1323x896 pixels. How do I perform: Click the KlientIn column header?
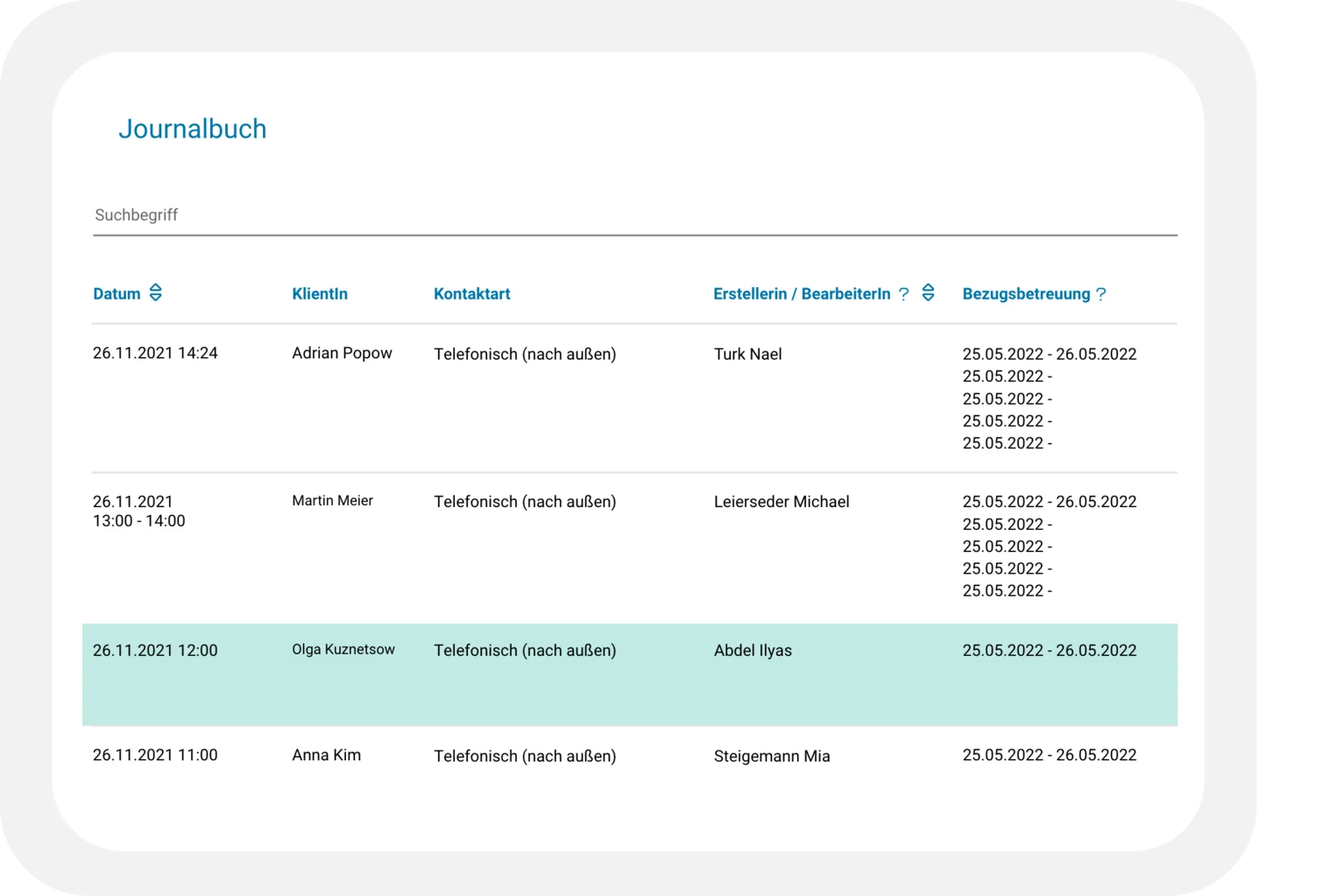pyautogui.click(x=320, y=294)
